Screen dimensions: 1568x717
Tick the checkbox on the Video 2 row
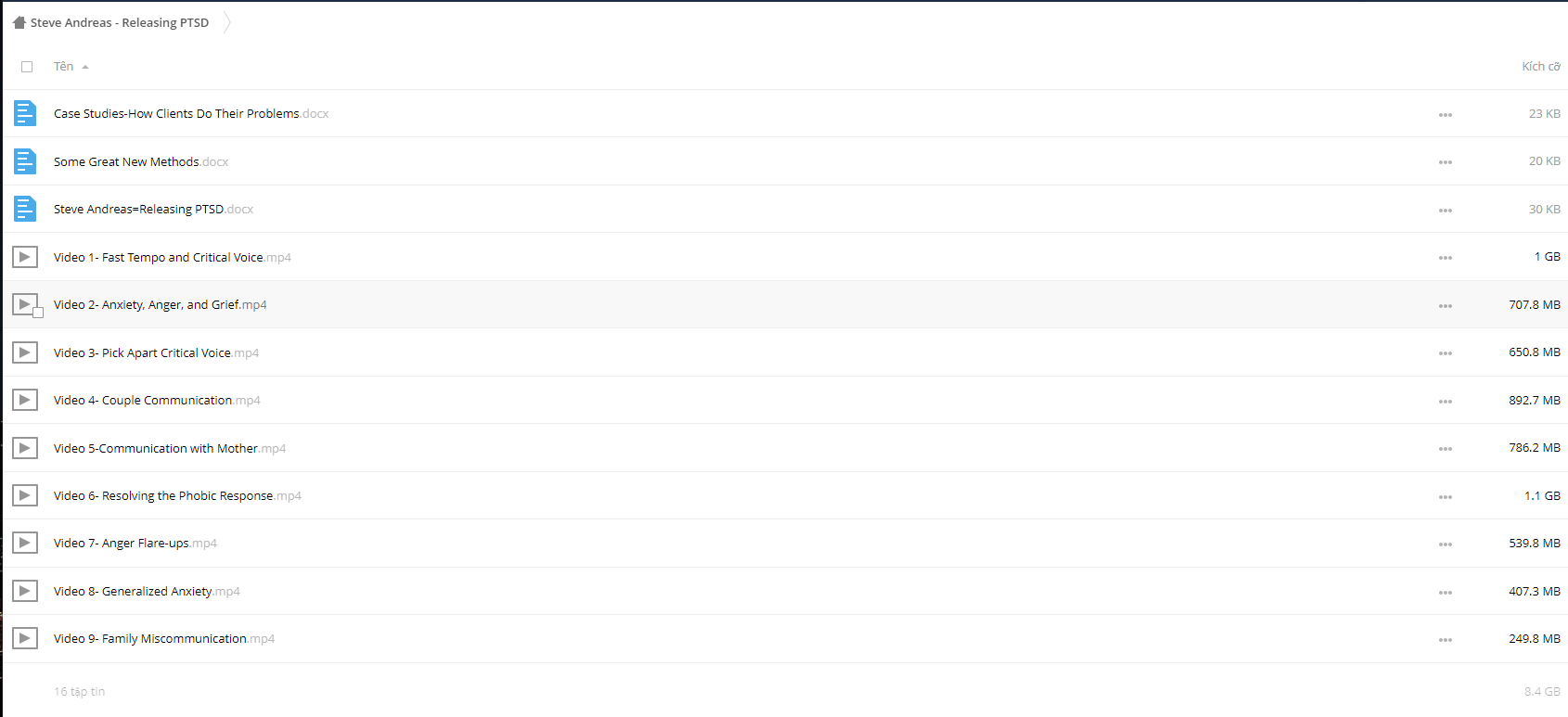[38, 313]
